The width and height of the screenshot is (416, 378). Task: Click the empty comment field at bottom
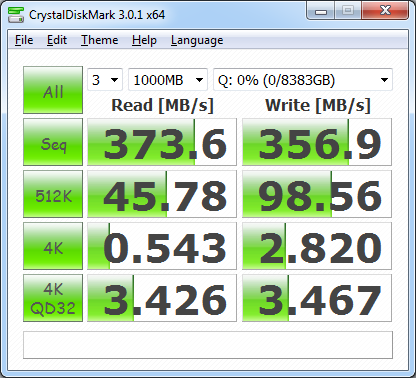[x=208, y=345]
